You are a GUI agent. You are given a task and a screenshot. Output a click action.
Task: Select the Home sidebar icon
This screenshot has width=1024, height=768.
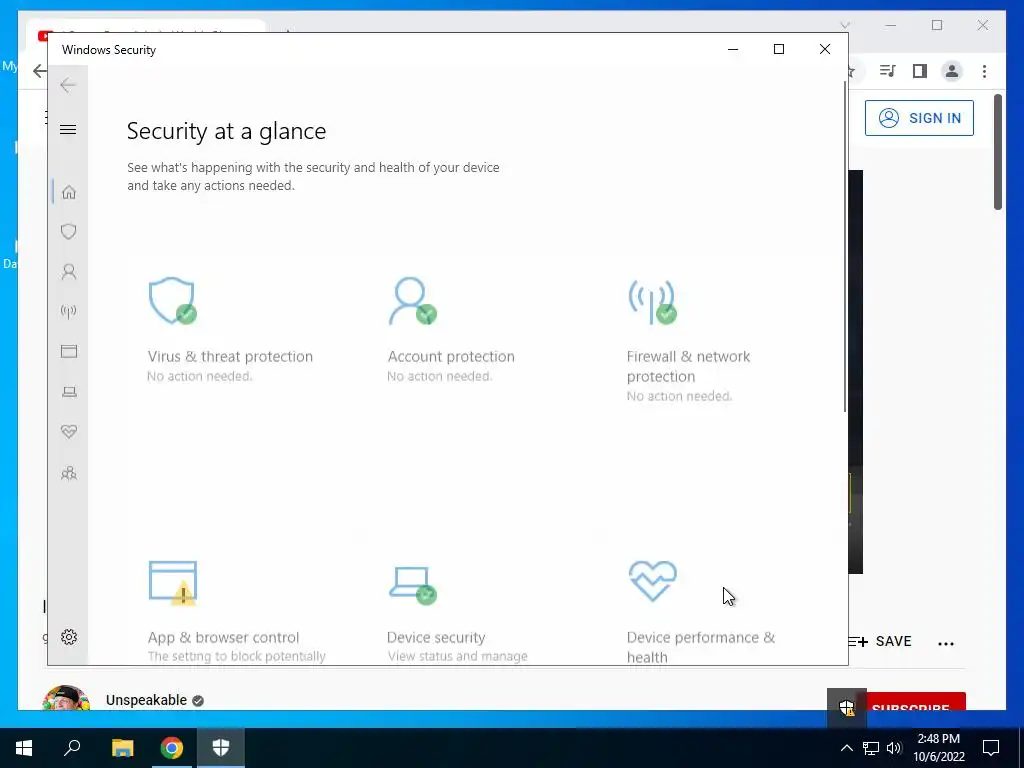click(69, 192)
